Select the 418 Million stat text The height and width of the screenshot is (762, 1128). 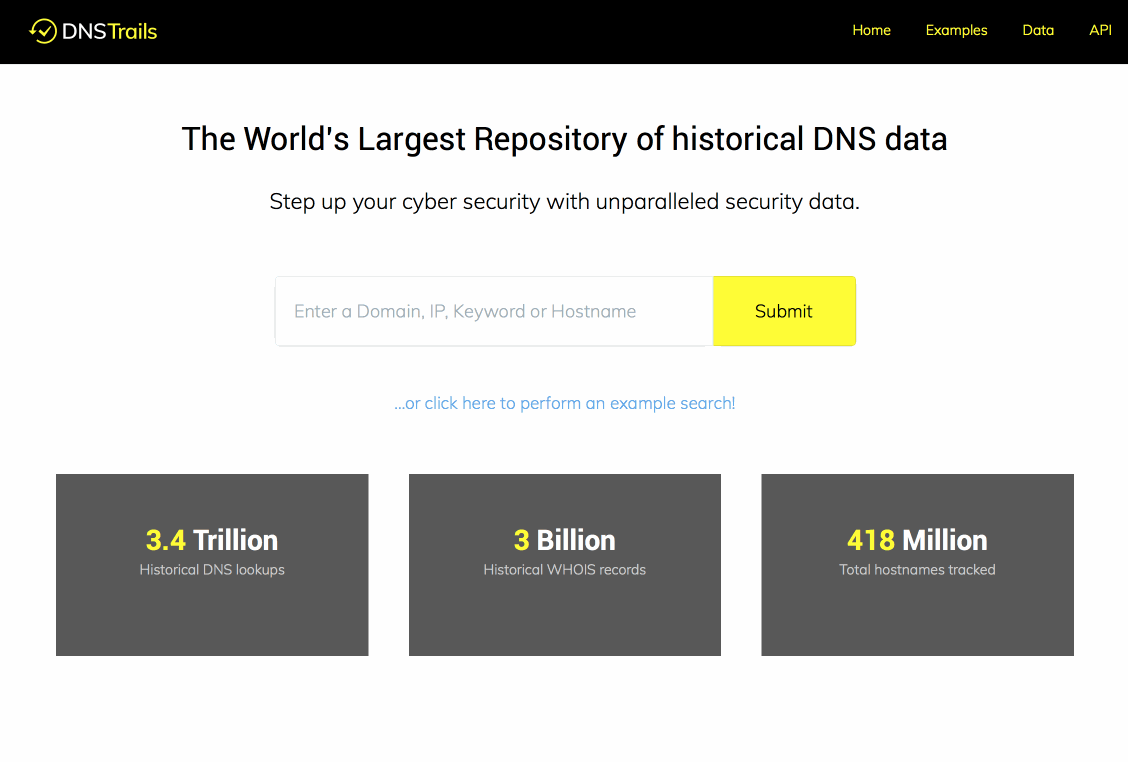pos(917,540)
